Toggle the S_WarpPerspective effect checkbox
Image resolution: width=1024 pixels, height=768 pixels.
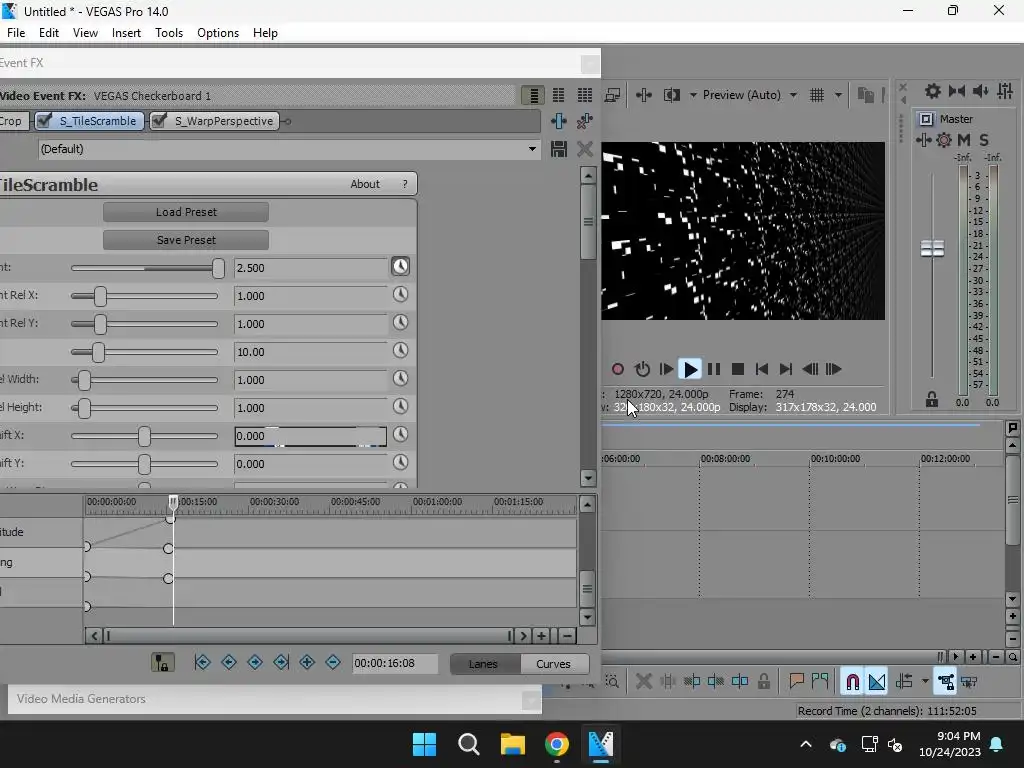tap(159, 121)
